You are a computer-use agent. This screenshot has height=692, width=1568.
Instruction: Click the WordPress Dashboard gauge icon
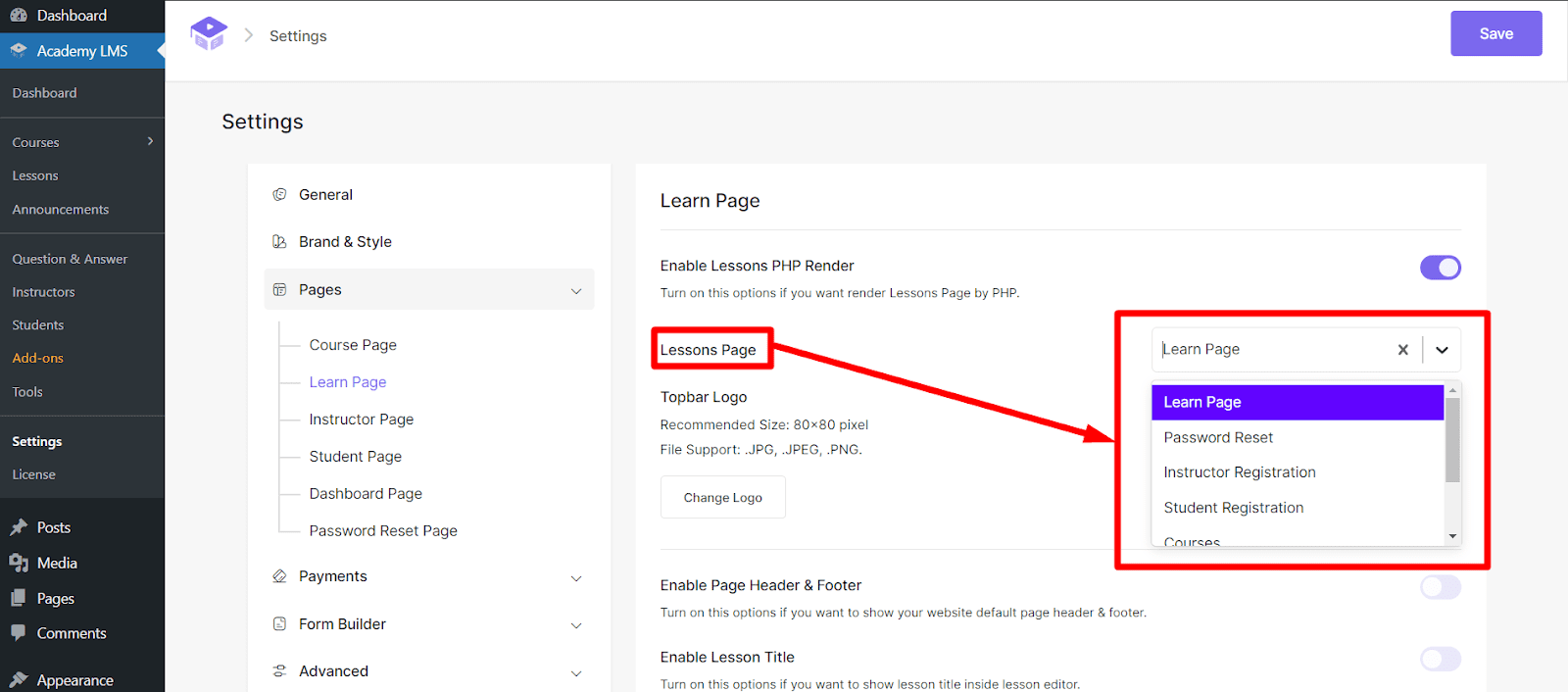point(19,15)
